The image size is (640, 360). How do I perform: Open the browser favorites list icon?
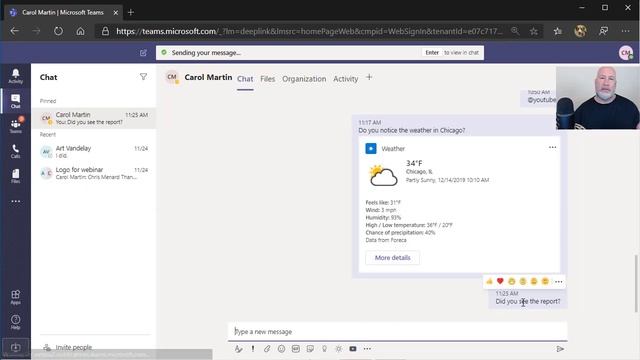[558, 31]
